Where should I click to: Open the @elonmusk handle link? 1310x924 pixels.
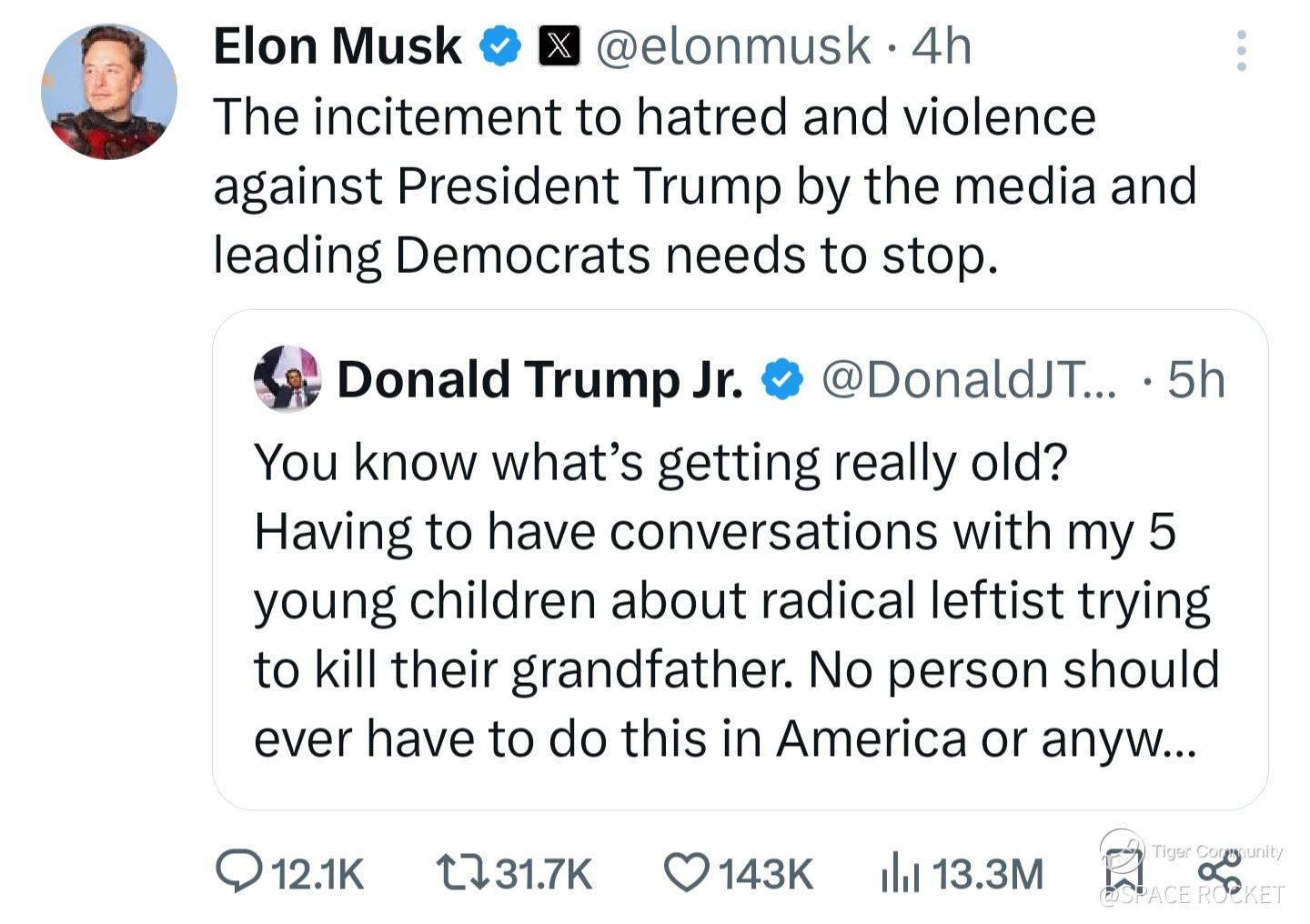point(732,46)
